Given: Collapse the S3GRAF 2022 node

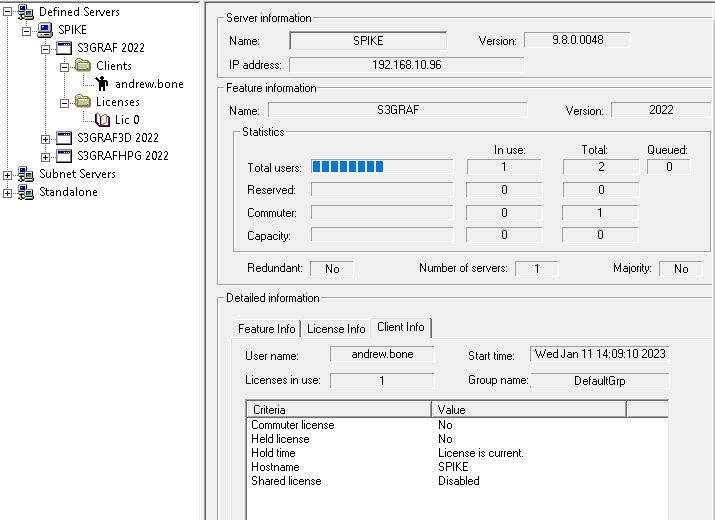Looking at the screenshot, I should click(46, 49).
